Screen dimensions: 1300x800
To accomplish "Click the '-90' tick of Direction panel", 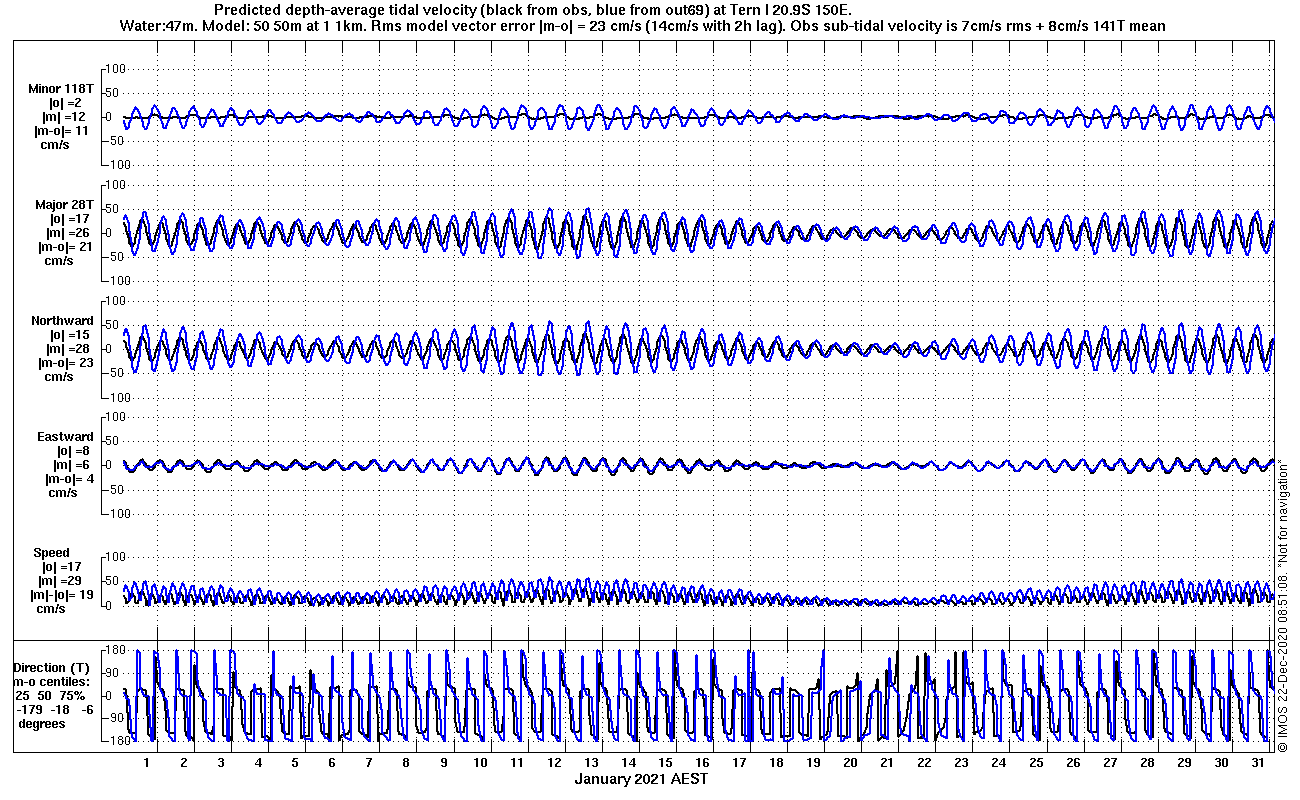I will pos(114,718).
